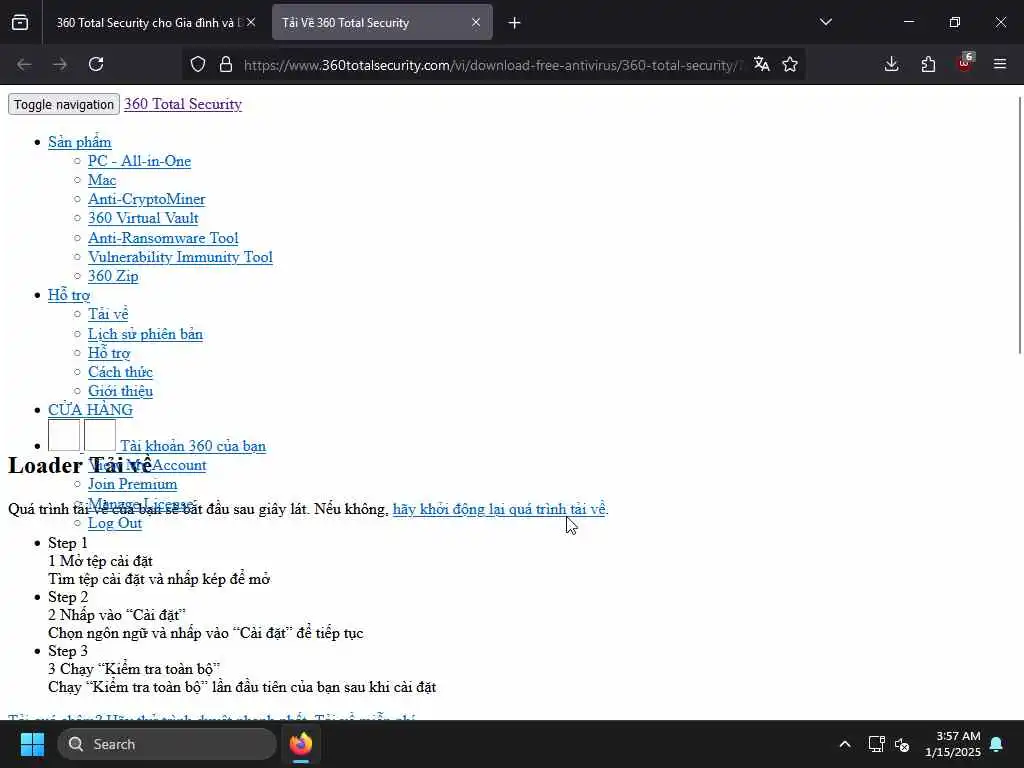Click the taskbar Search box
Screen dimensions: 1024x768
click(167, 744)
